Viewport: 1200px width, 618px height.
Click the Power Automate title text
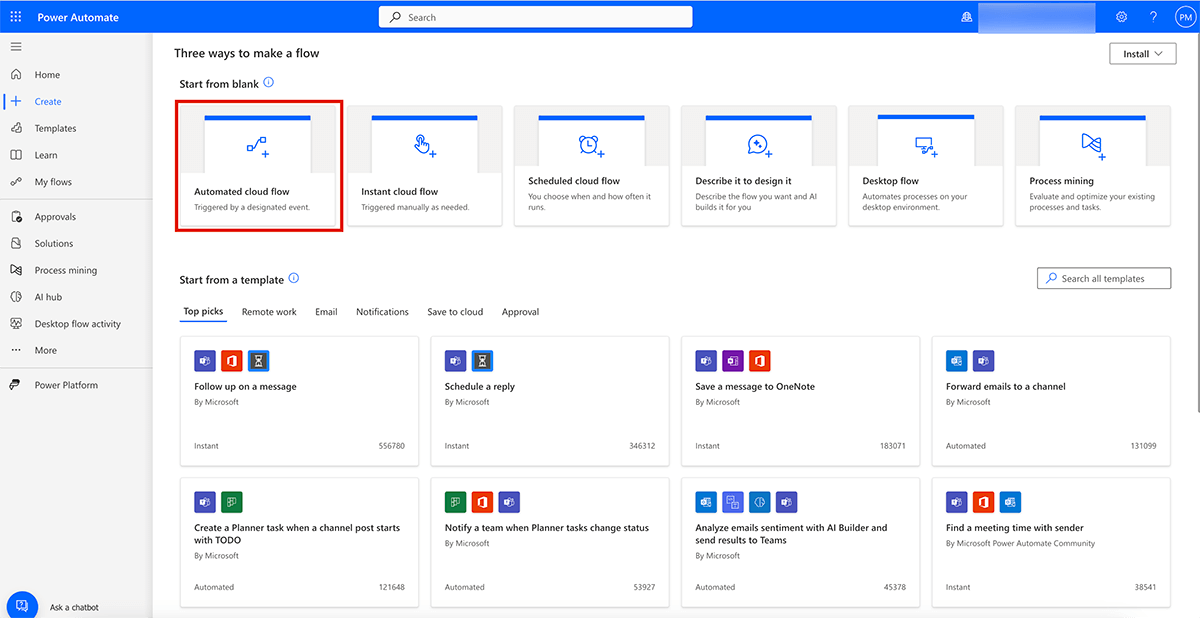point(76,17)
